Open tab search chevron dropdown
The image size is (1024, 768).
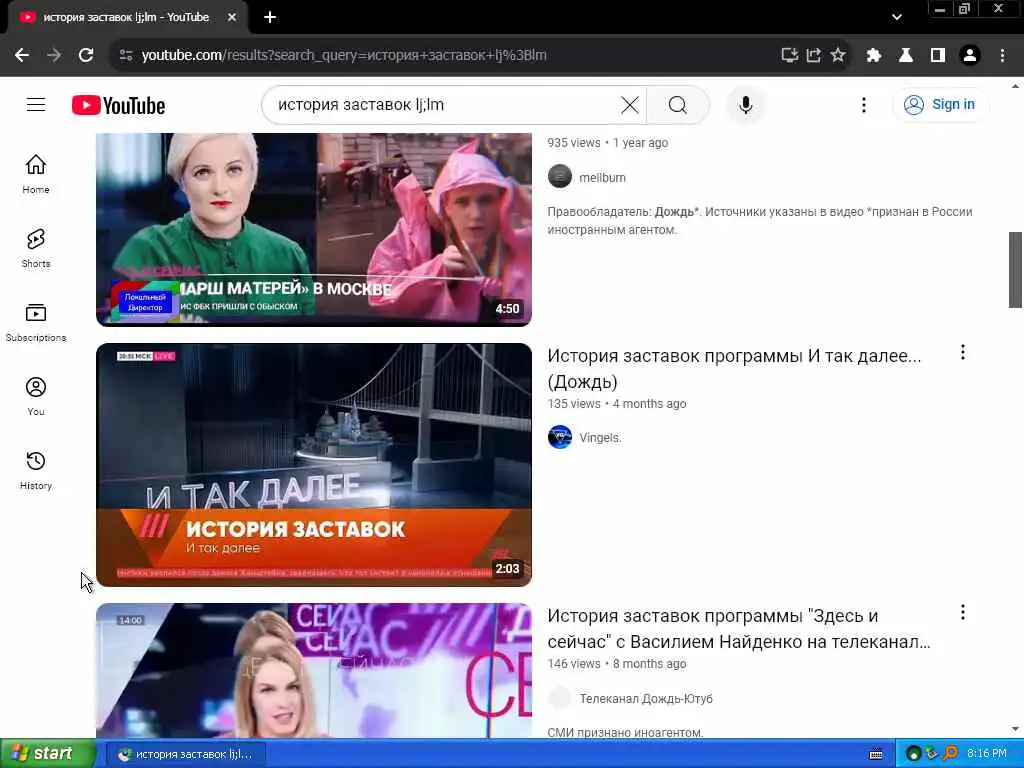pos(897,17)
